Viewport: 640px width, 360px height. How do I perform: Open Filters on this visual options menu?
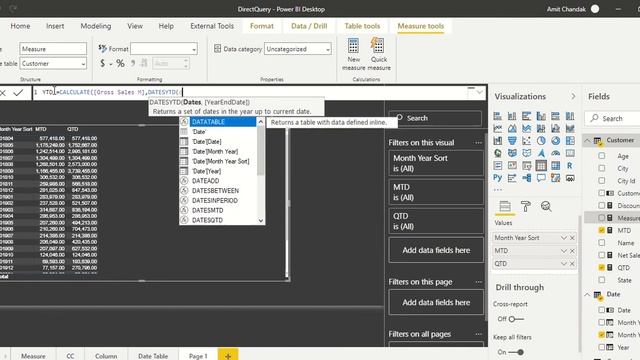[x=478, y=143]
